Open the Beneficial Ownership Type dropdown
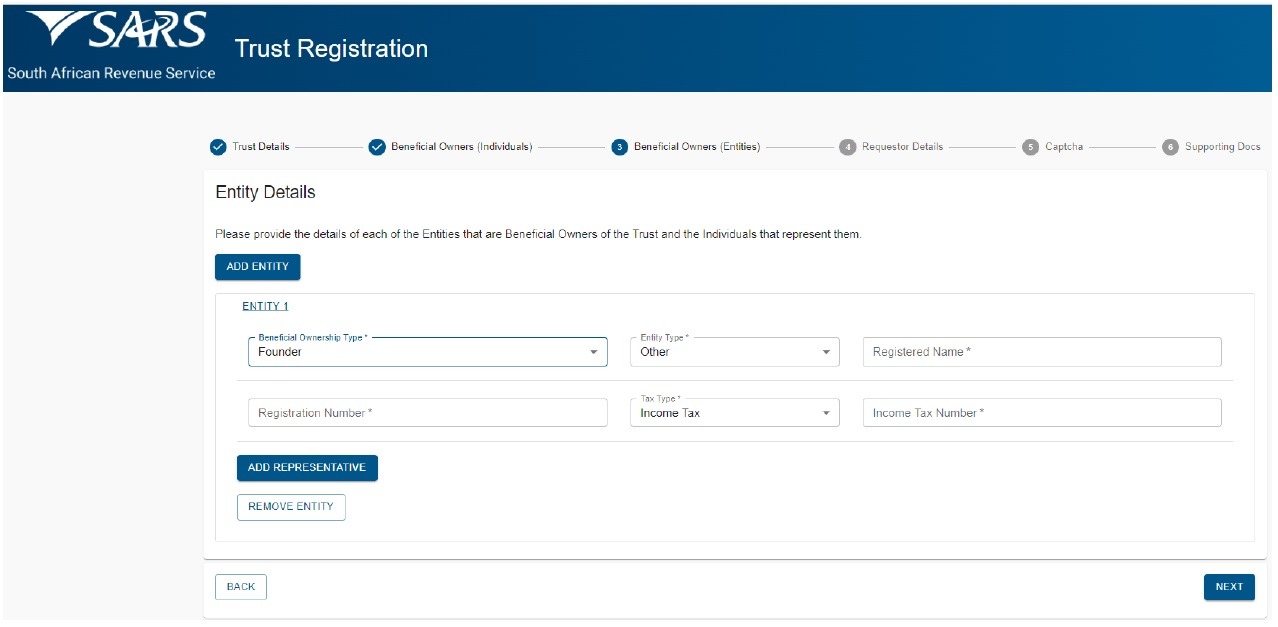The image size is (1278, 627). click(427, 352)
